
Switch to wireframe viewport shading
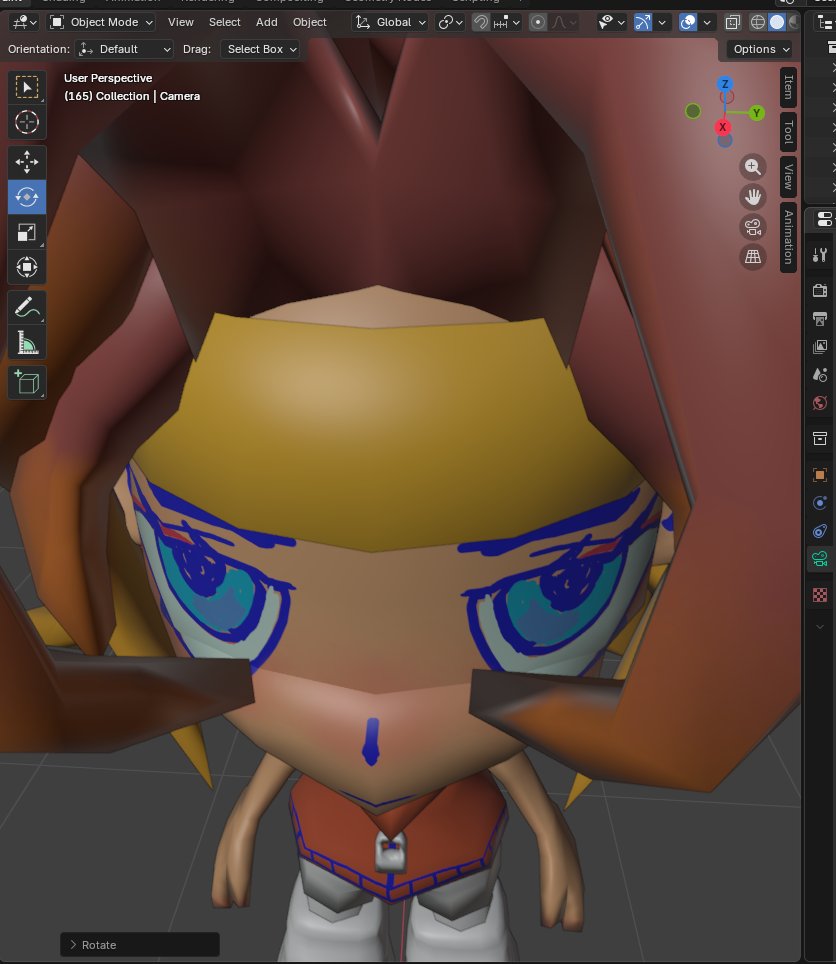pyautogui.click(x=758, y=23)
